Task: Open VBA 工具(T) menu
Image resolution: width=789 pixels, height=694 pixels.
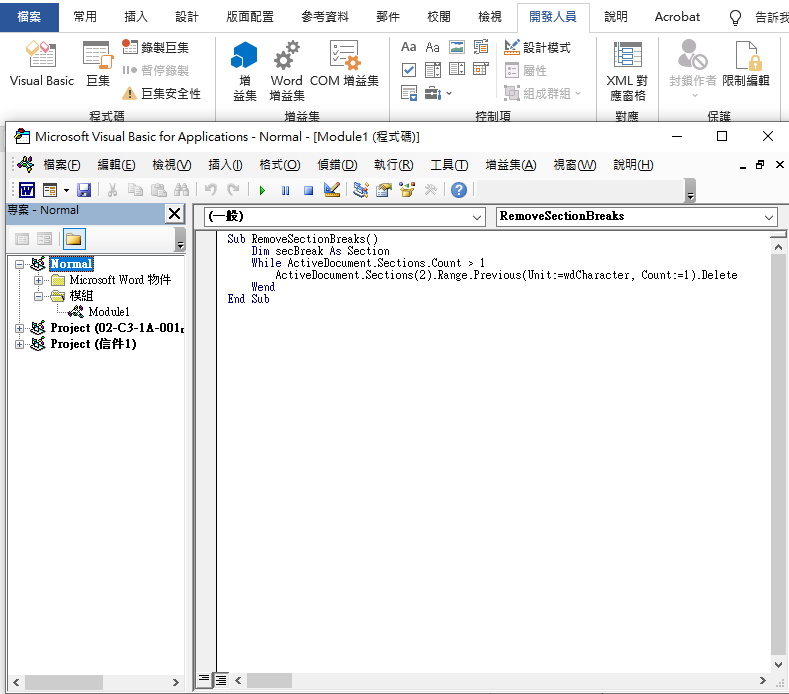Action: coord(449,165)
